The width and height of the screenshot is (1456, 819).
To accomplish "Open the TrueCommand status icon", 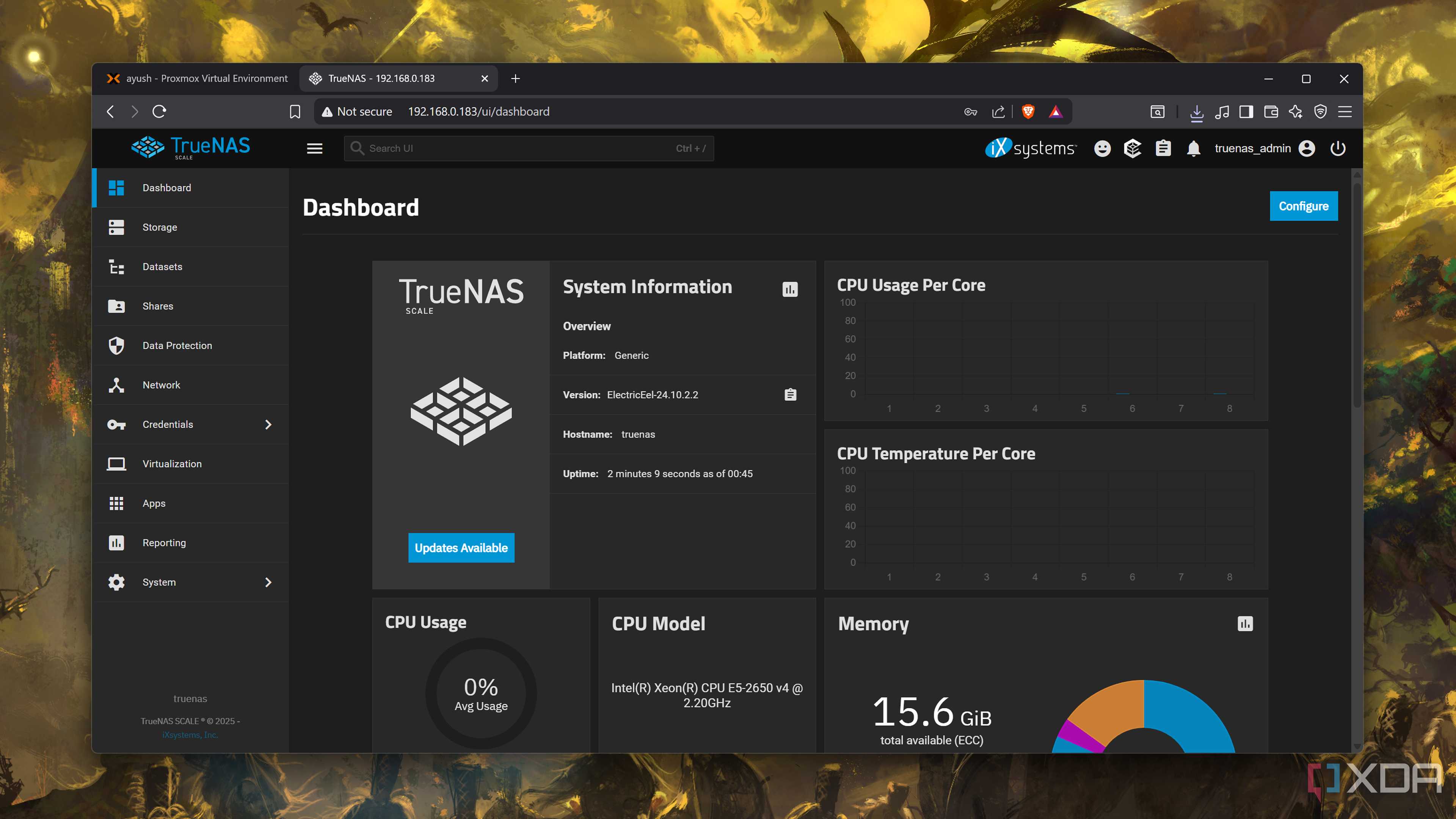I will tap(1133, 148).
